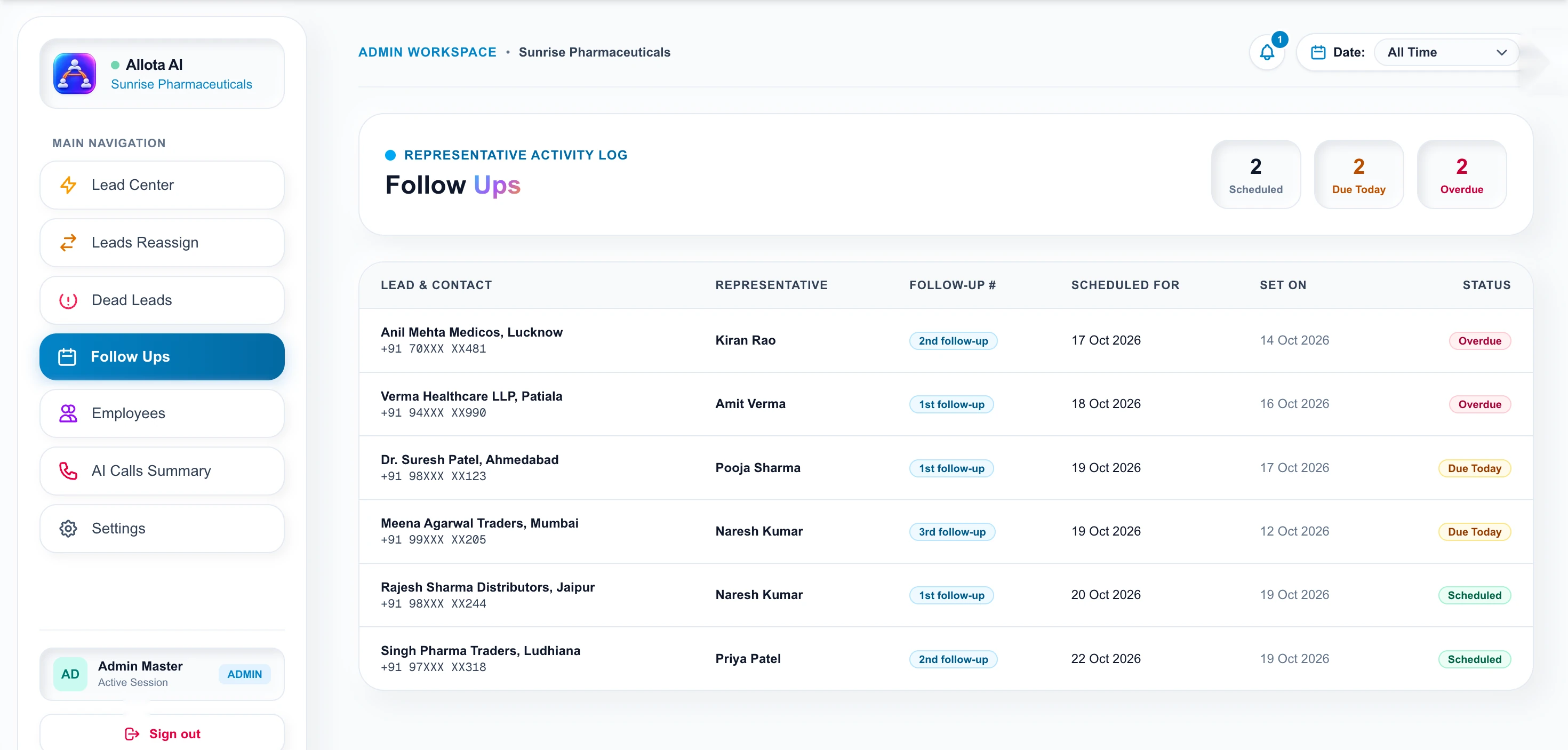Click the SCHEDULED FOR column header

pos(1125,285)
